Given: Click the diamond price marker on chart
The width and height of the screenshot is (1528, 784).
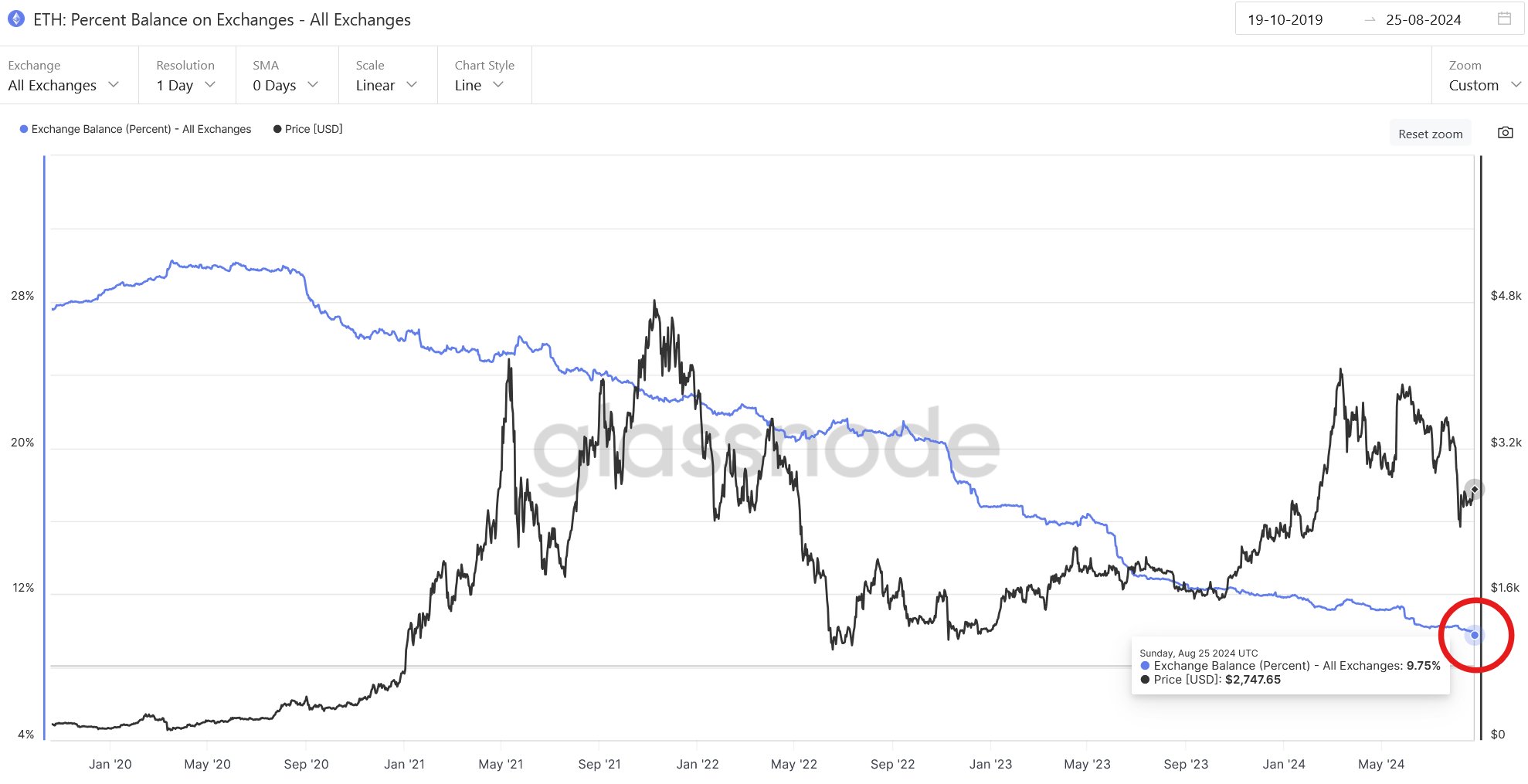Looking at the screenshot, I should click(x=1475, y=490).
